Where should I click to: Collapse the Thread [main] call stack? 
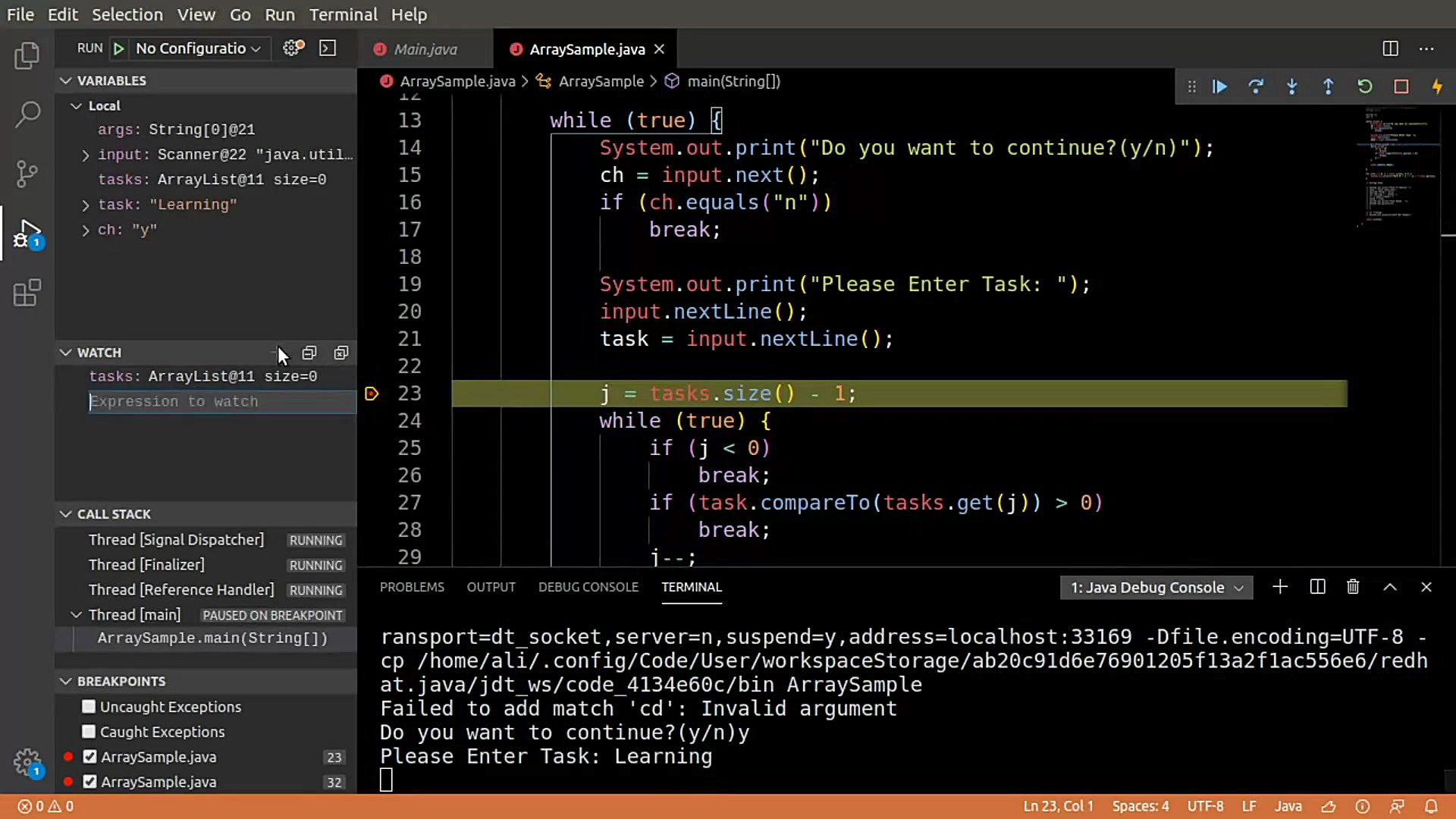click(76, 615)
